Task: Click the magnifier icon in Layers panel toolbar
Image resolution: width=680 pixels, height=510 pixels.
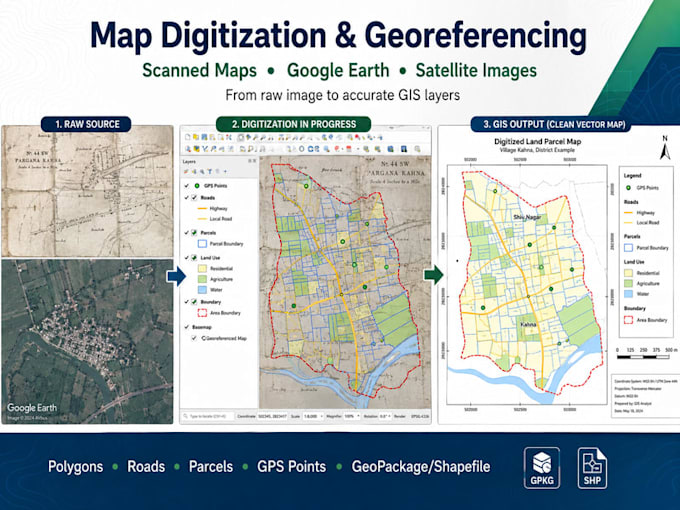Action: 202,172
